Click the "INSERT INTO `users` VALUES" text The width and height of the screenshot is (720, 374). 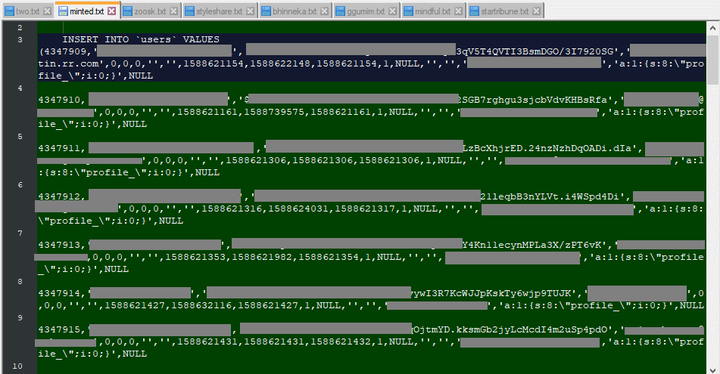click(x=141, y=40)
